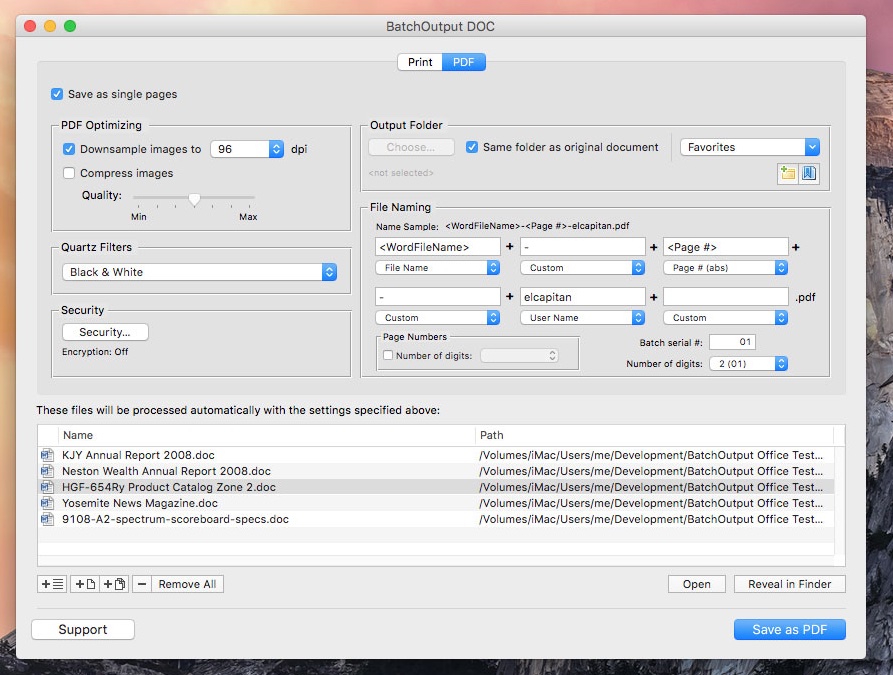This screenshot has height=675, width=893.
Task: Click the add single document icon
Action: (x=85, y=584)
